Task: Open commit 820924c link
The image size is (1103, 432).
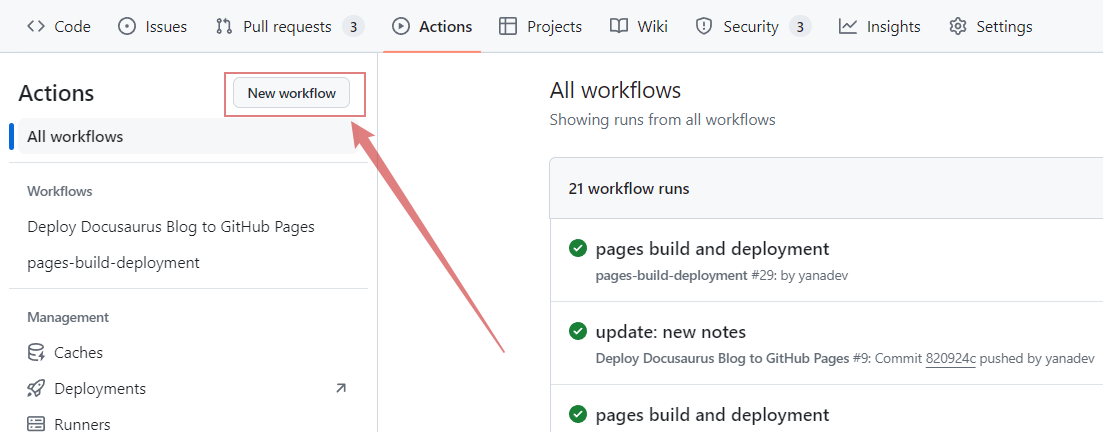Action: coord(950,358)
